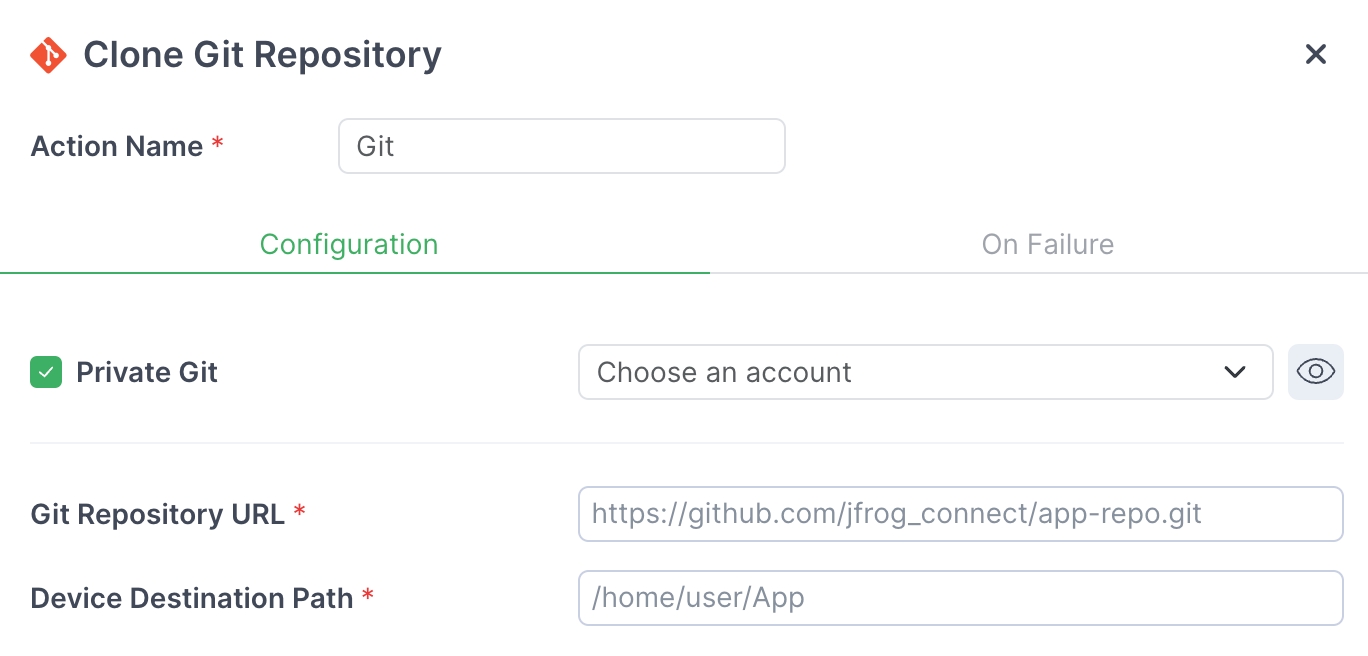Click the Device Destination Path input field

(960, 598)
